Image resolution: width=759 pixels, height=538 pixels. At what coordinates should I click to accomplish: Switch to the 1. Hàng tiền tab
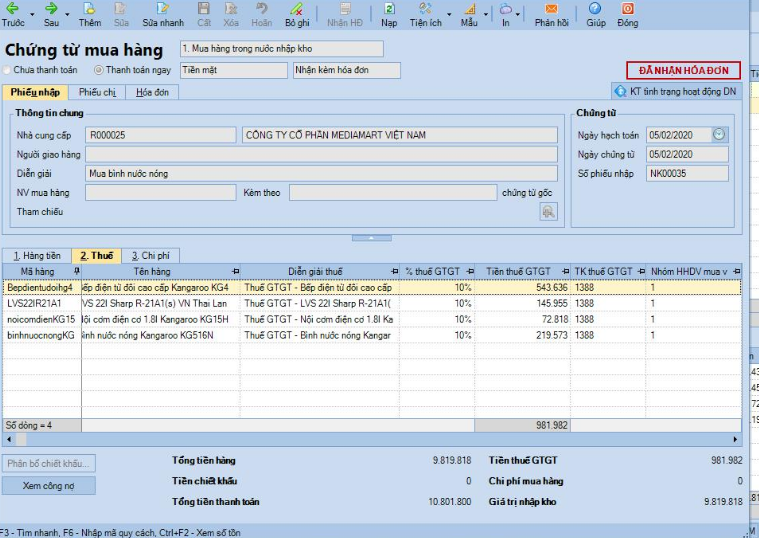click(x=36, y=256)
